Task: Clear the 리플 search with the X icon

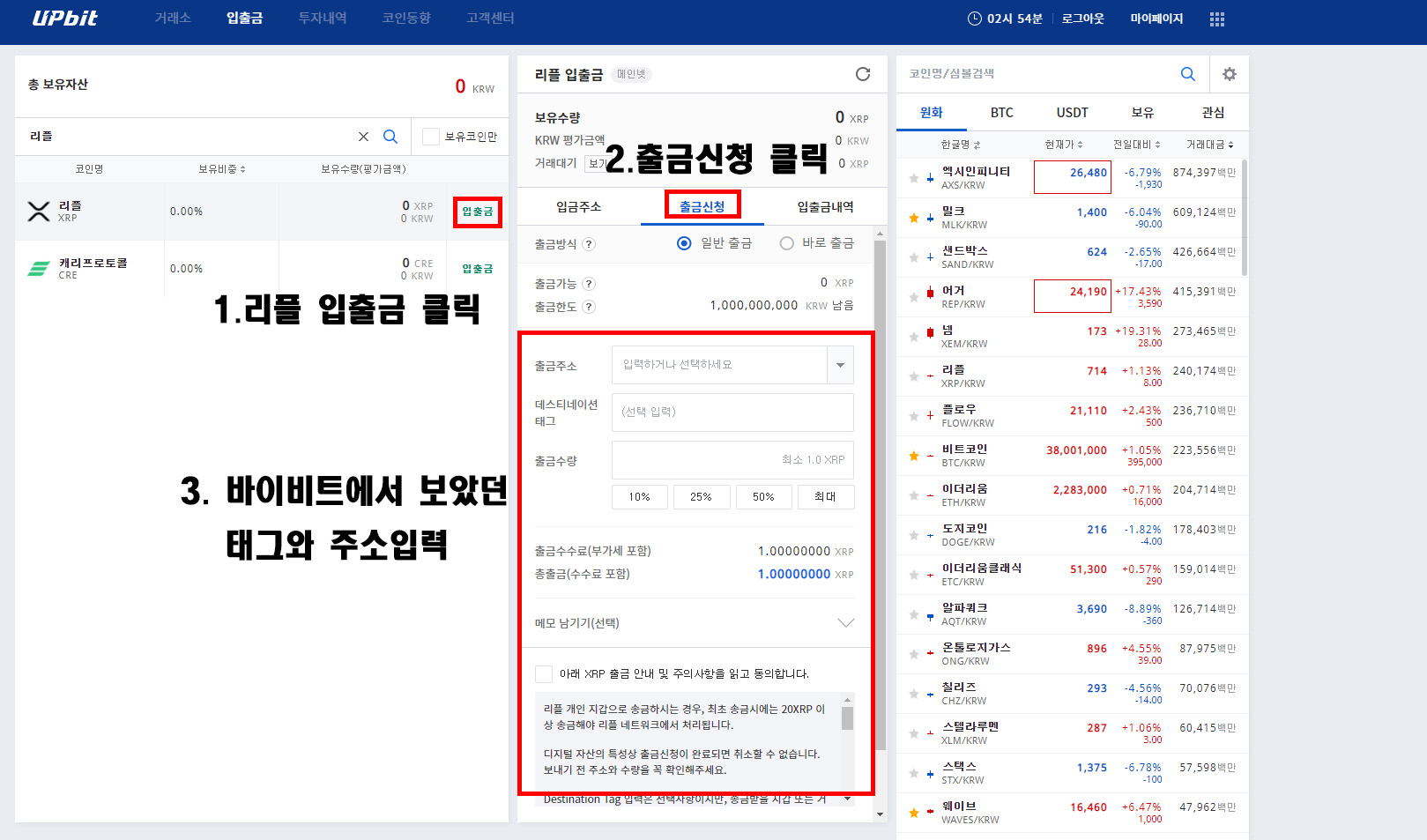Action: click(x=363, y=137)
